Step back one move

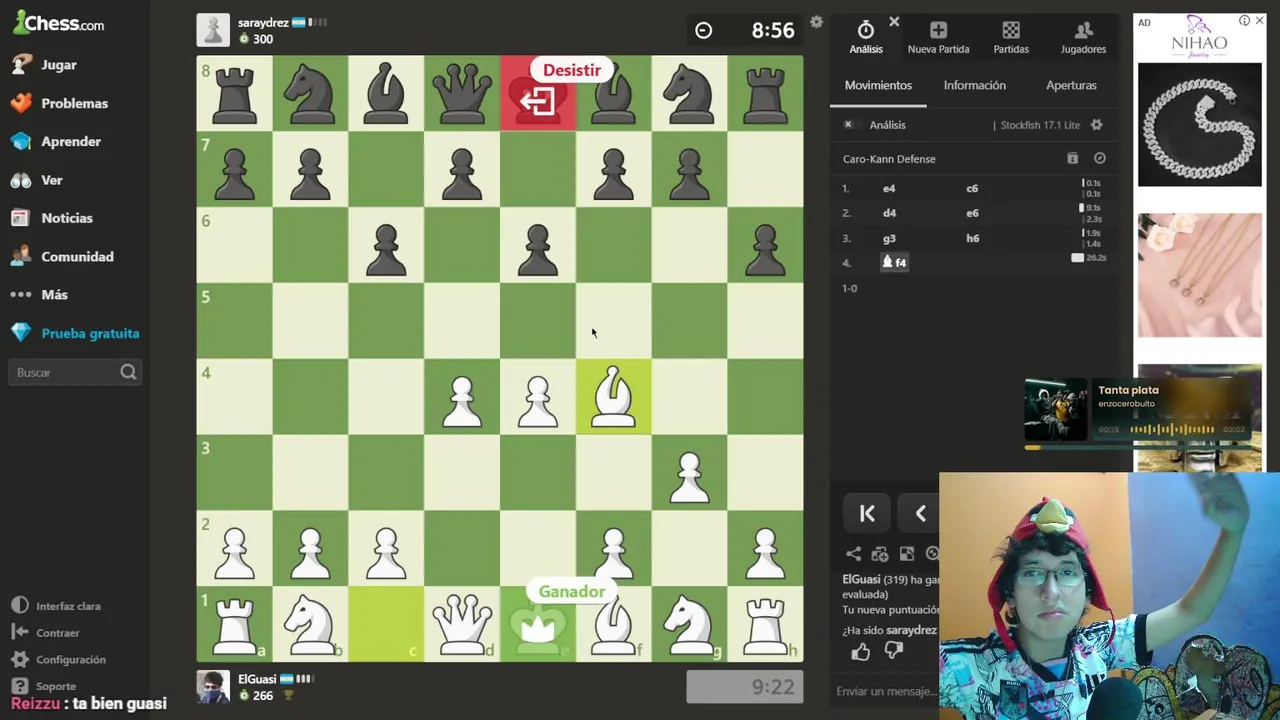click(920, 514)
